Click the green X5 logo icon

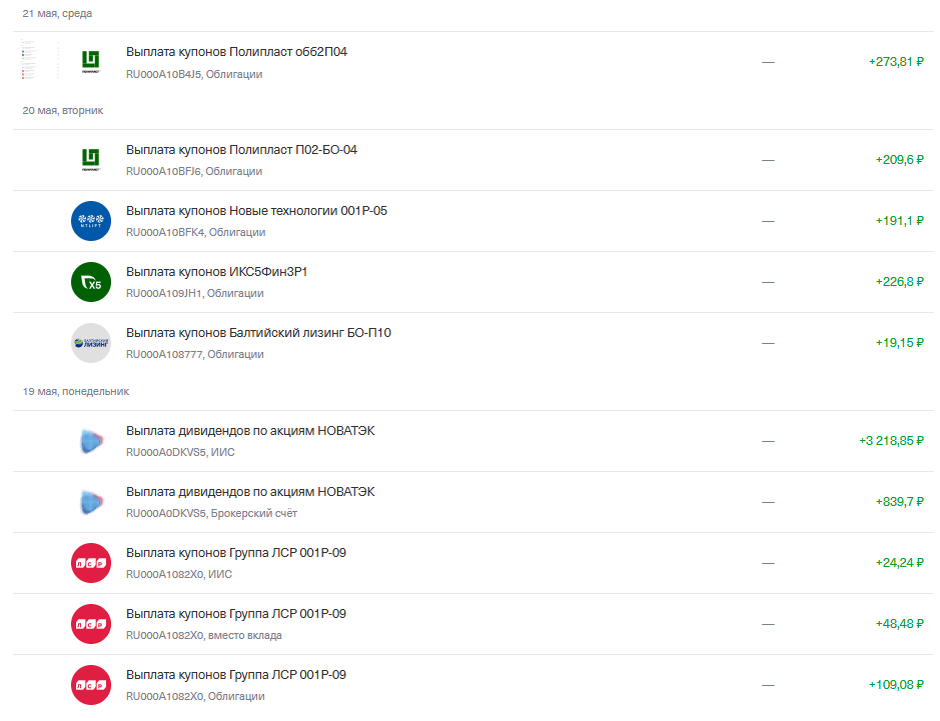(x=91, y=282)
